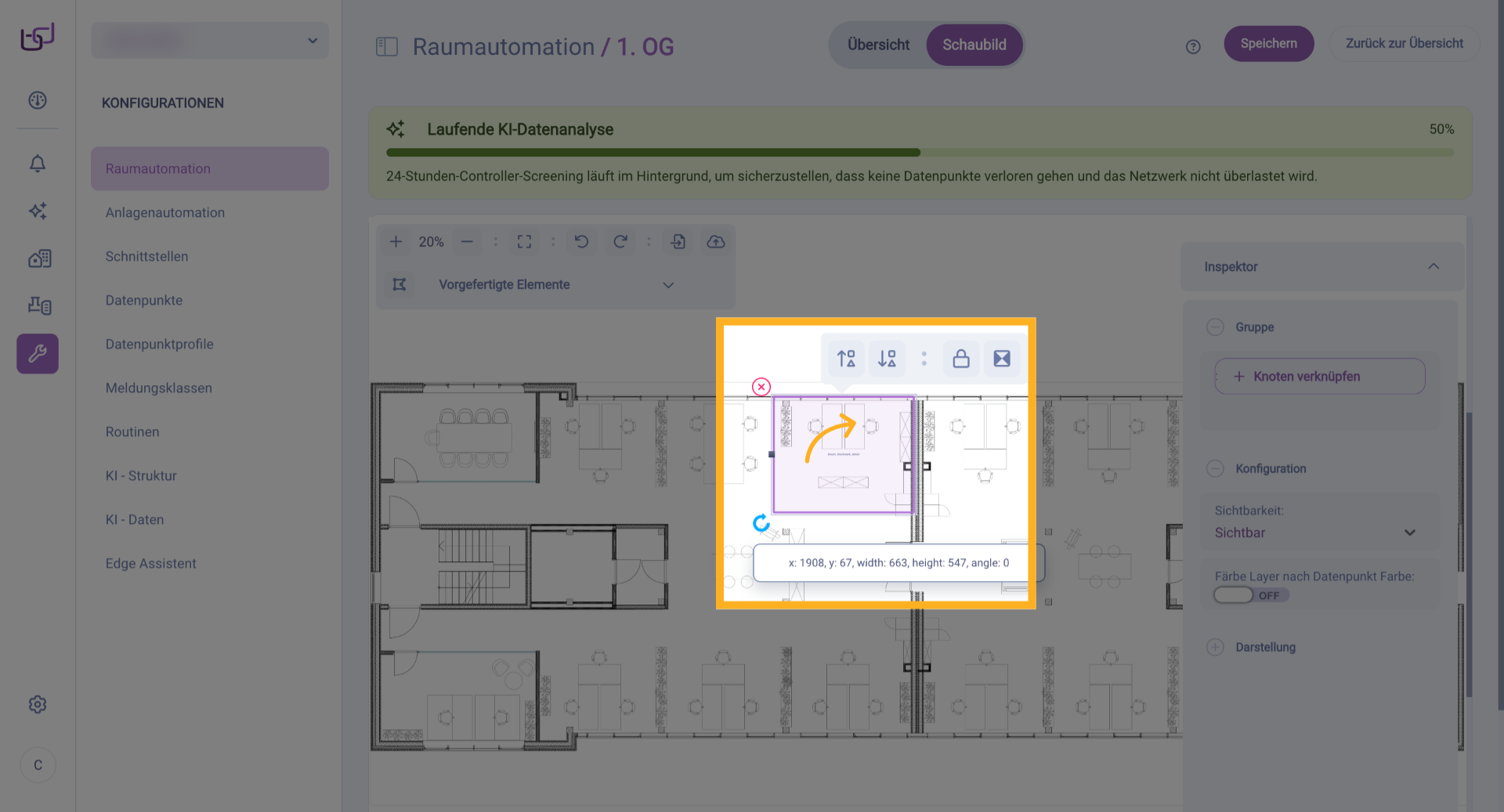
Task: Redo the change with the redo arrow icon
Action: (x=620, y=242)
